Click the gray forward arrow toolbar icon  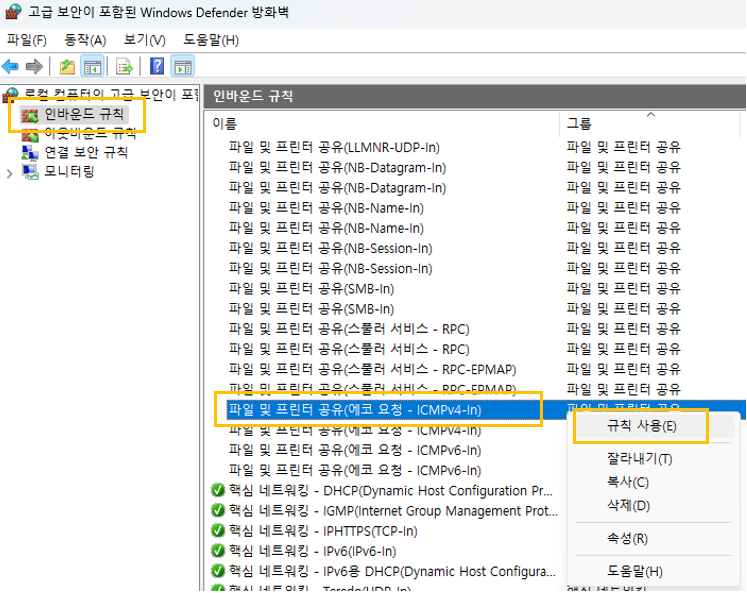click(x=34, y=67)
